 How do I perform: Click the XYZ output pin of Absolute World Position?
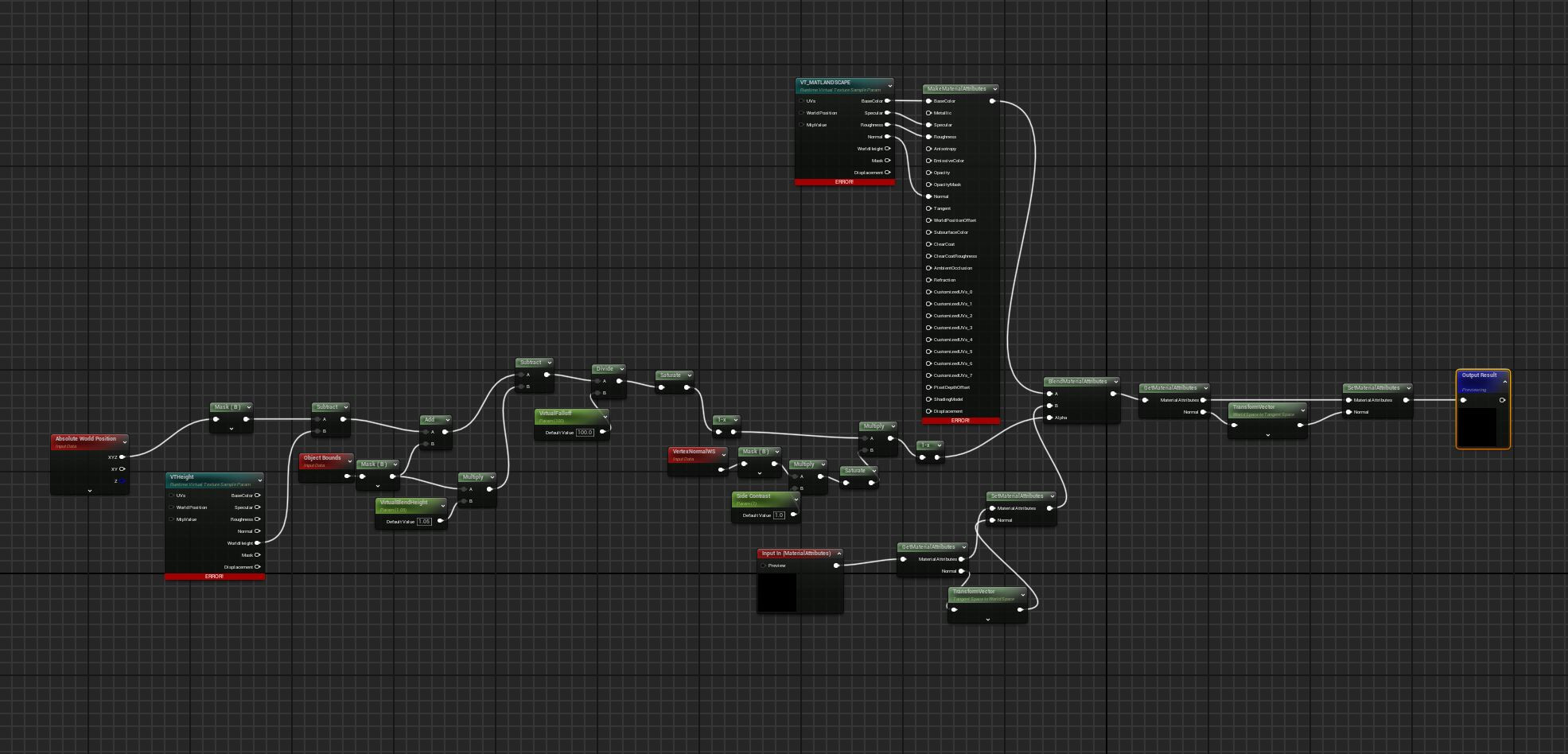click(x=122, y=457)
